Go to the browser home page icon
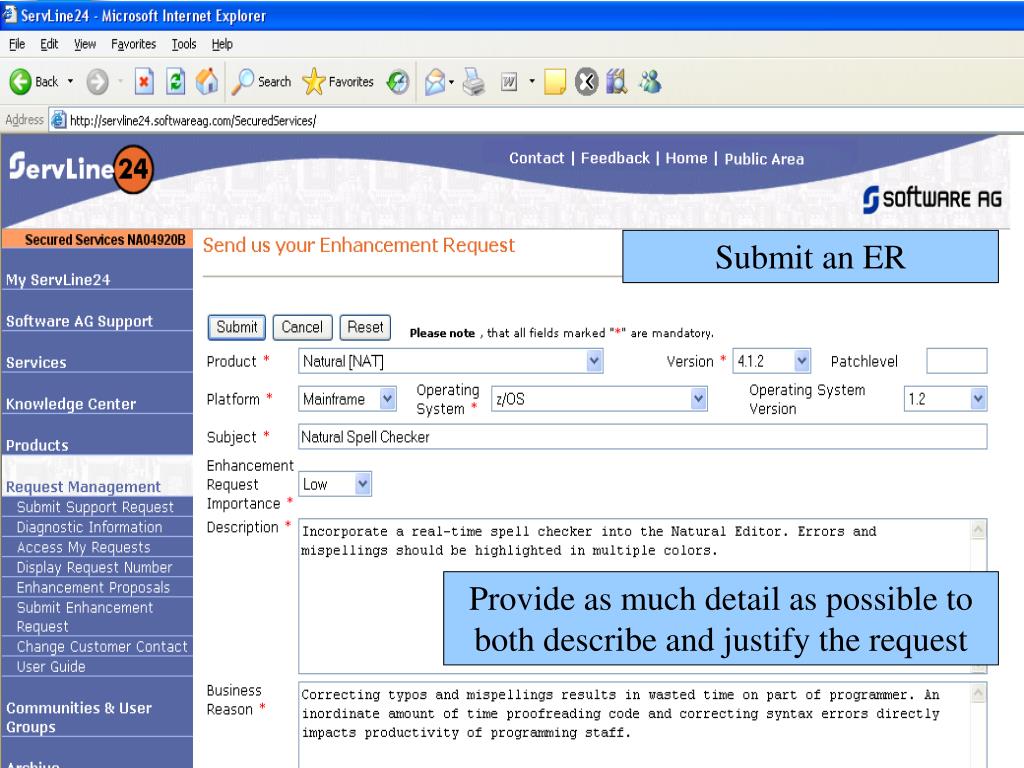The width and height of the screenshot is (1024, 768). (x=207, y=82)
